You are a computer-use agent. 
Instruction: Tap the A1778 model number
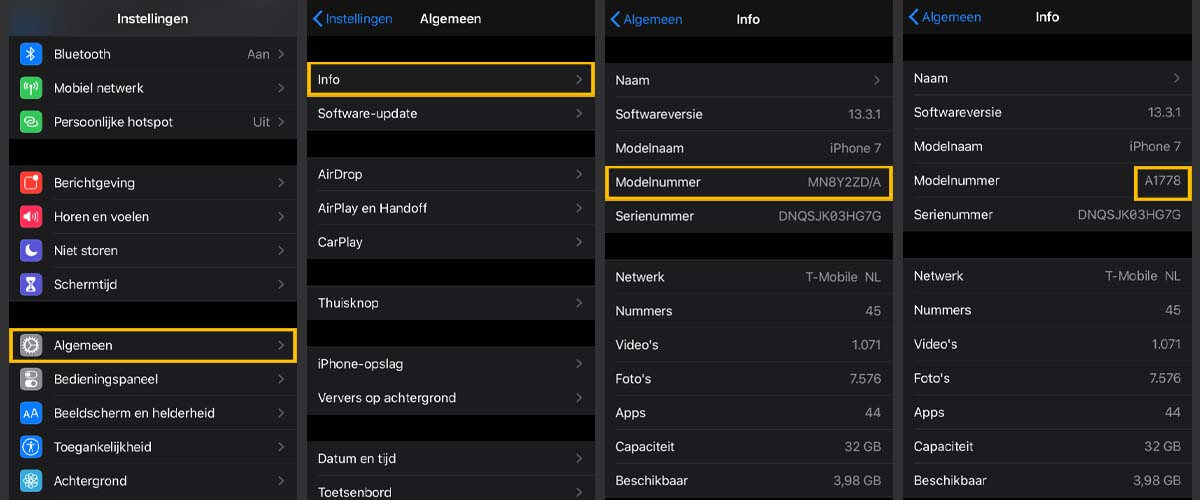[1162, 181]
